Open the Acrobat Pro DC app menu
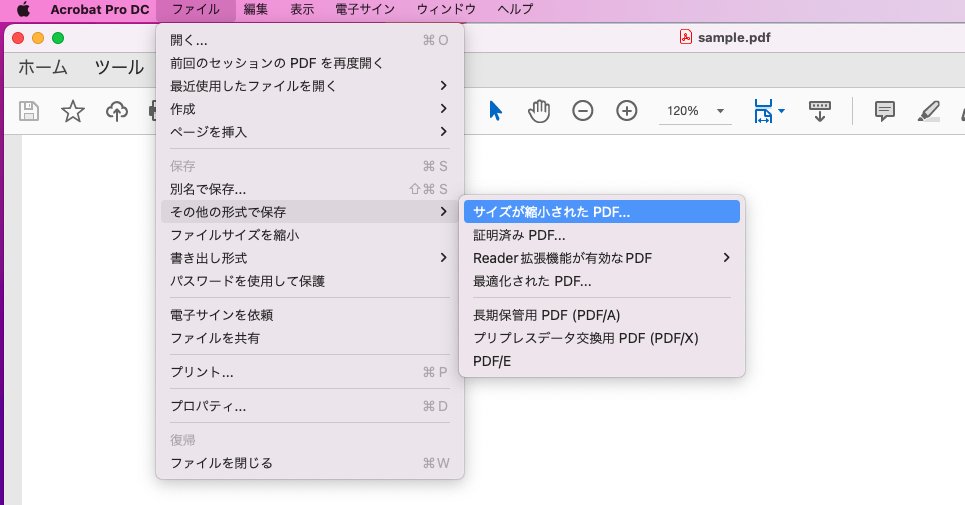 (100, 9)
